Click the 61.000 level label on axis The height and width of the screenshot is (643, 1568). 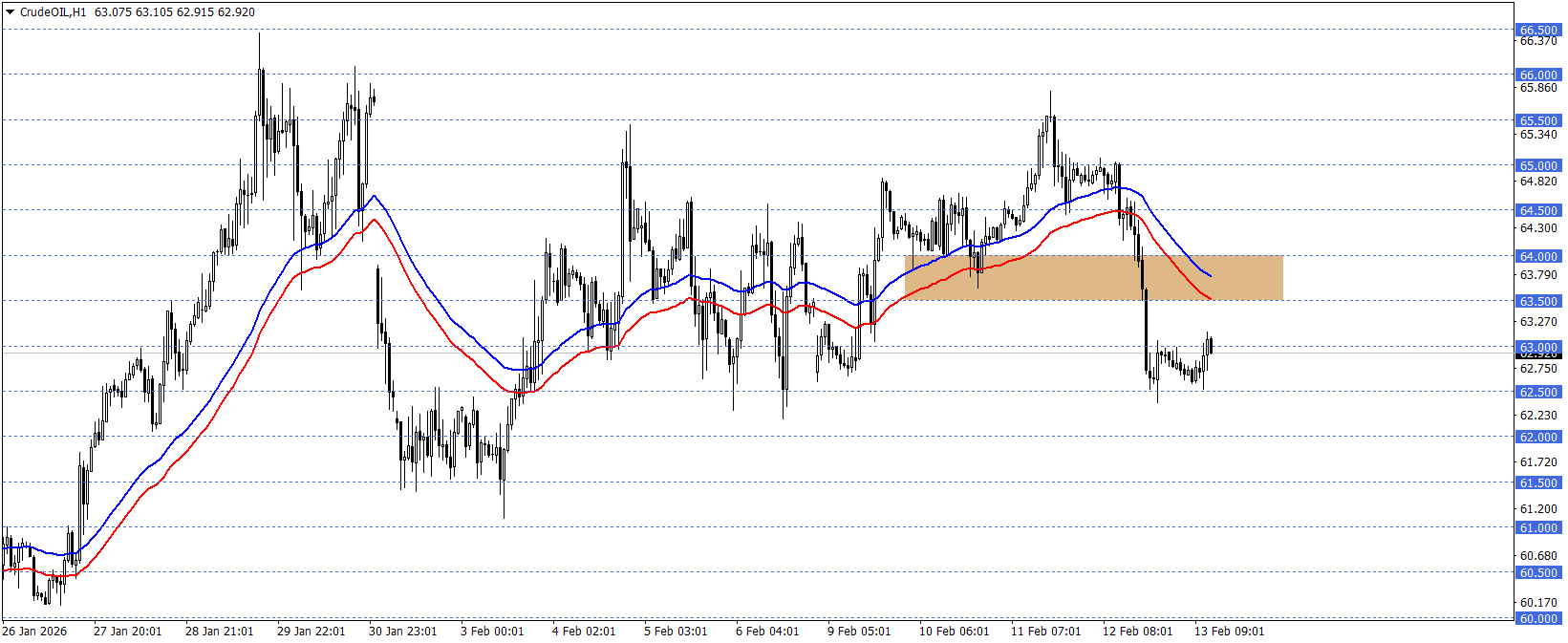1538,527
